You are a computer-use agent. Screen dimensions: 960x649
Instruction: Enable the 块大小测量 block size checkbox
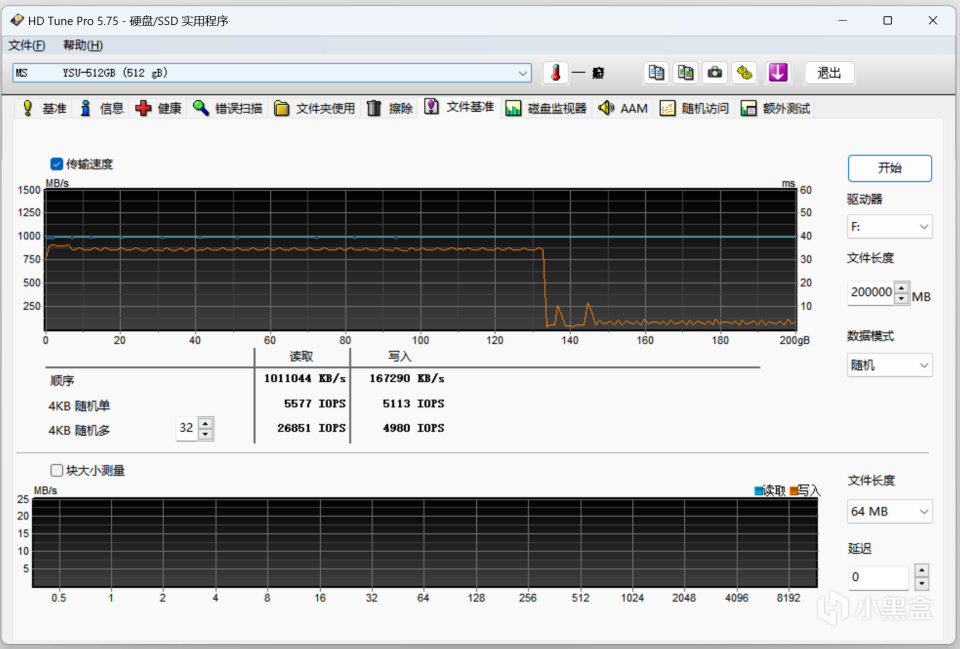[x=57, y=470]
